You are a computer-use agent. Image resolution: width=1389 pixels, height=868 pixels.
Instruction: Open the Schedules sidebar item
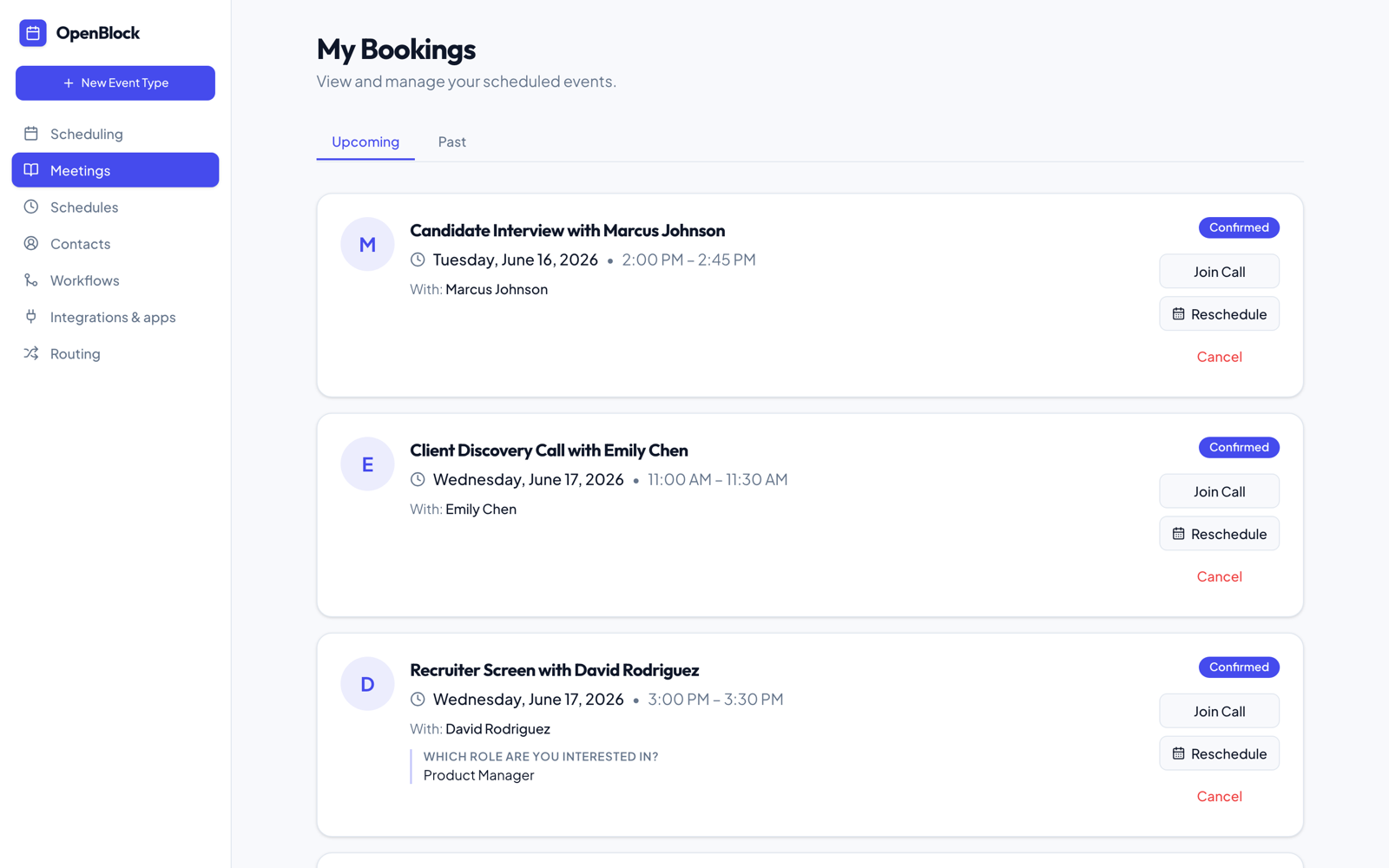(115, 207)
